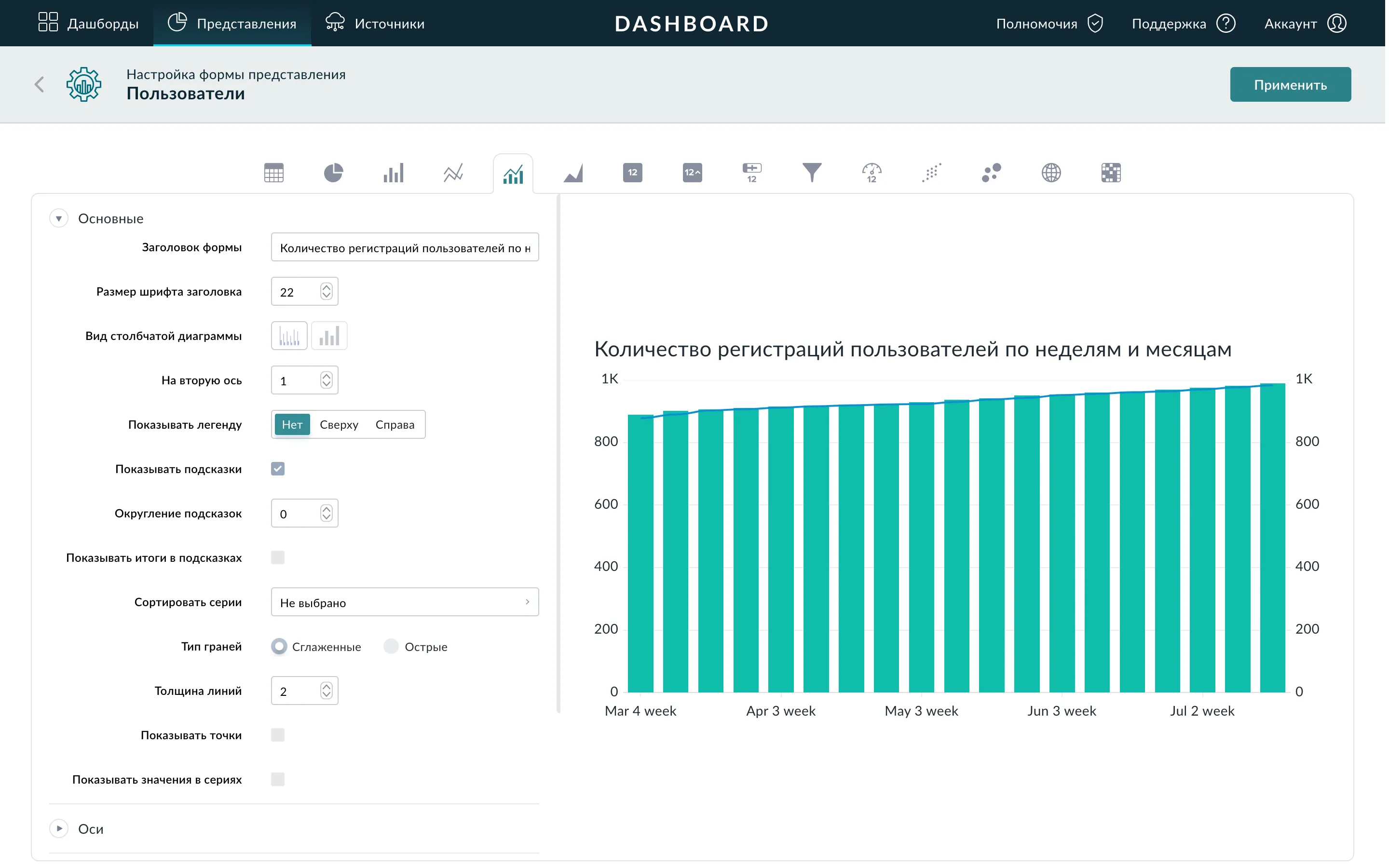Open Сортировать серии dropdown
Viewport: 1389px width, 868px height.
405,602
